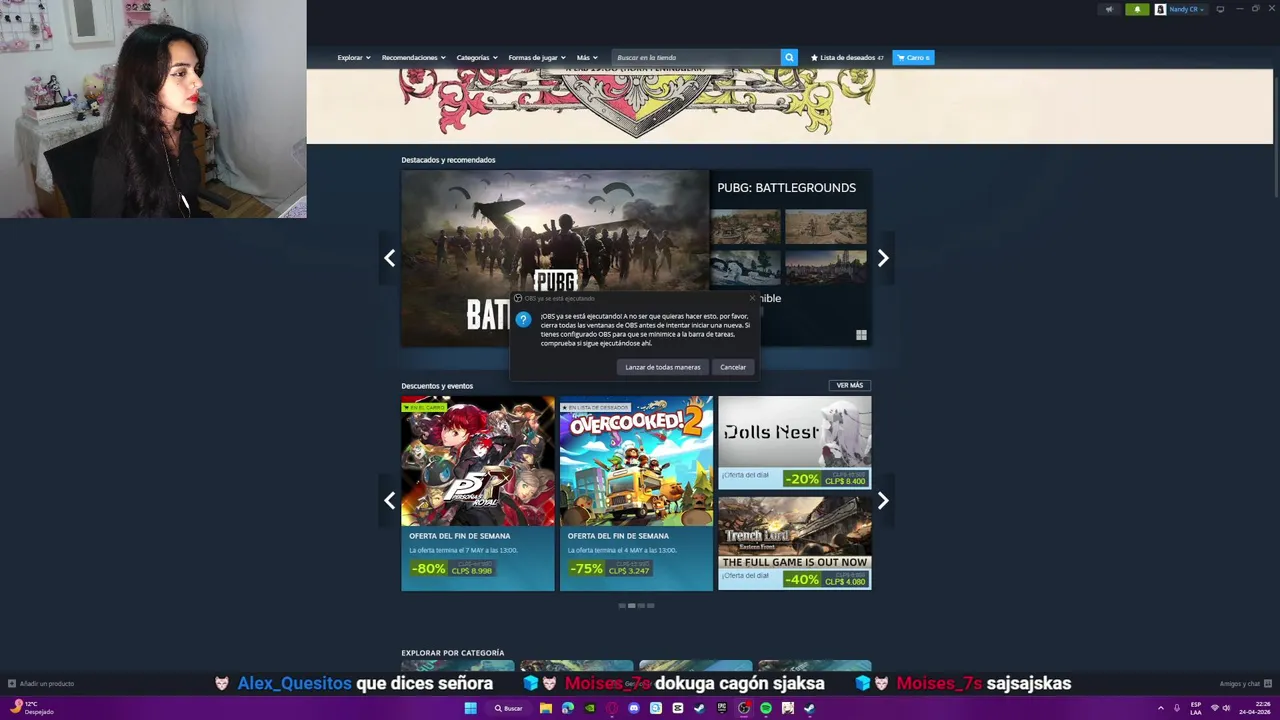Image resolution: width=1280 pixels, height=720 pixels.
Task: Open the Trench Lord daily deal
Action: point(795,543)
